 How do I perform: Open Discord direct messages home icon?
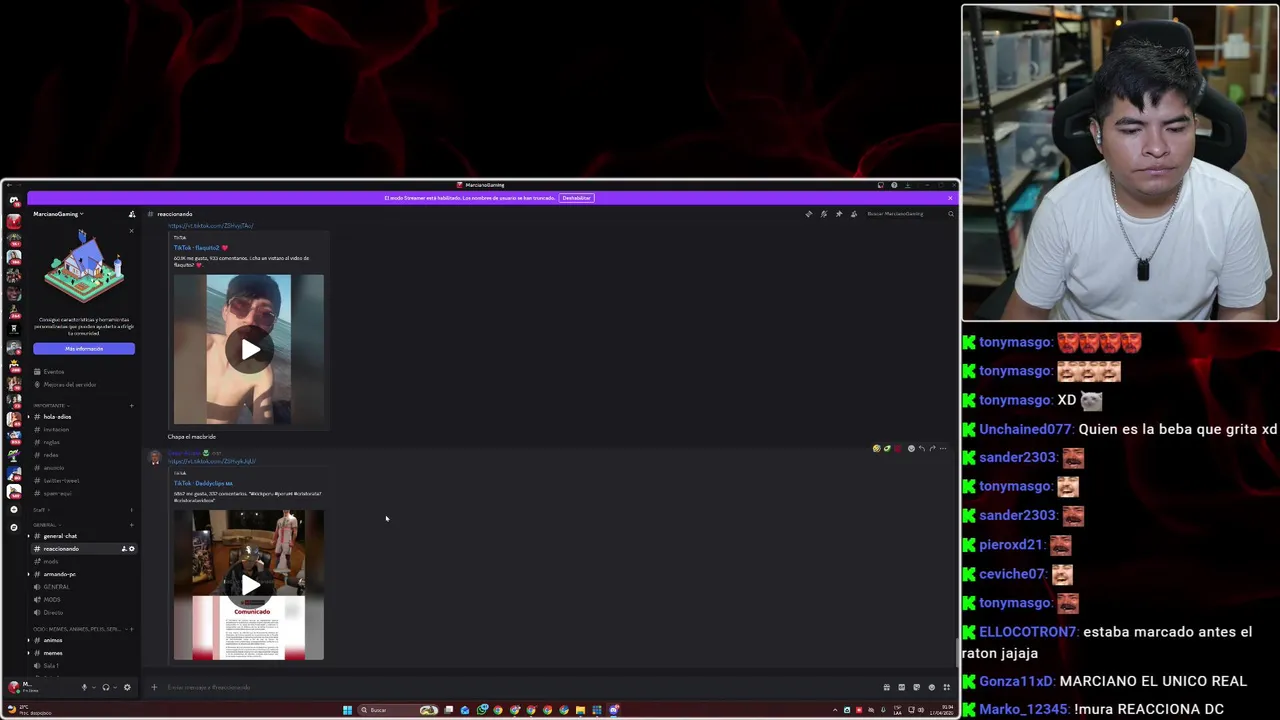13,201
